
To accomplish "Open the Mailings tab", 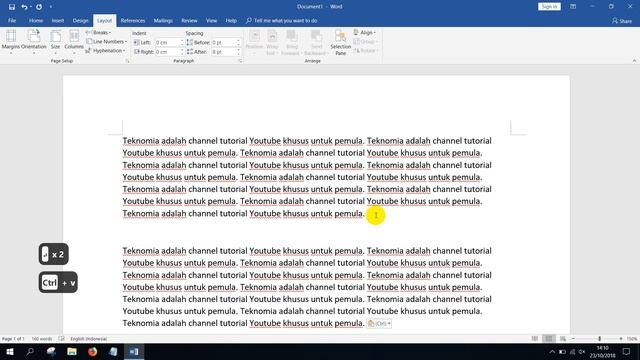I will (x=163, y=20).
